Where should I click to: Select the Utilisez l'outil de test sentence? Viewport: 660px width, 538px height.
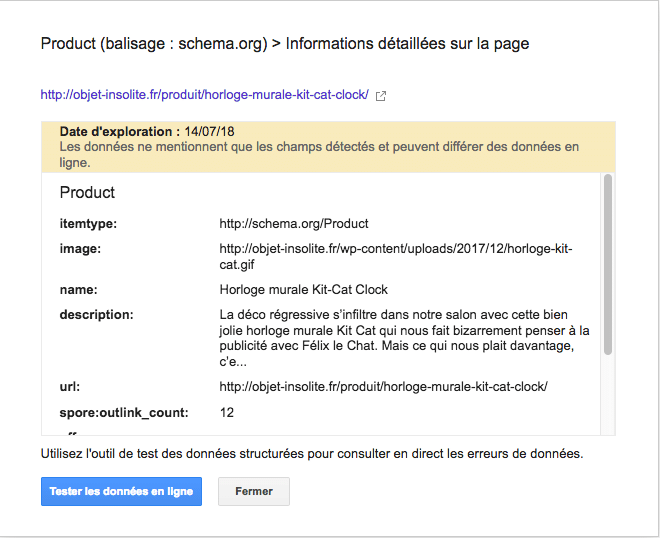pos(312,454)
